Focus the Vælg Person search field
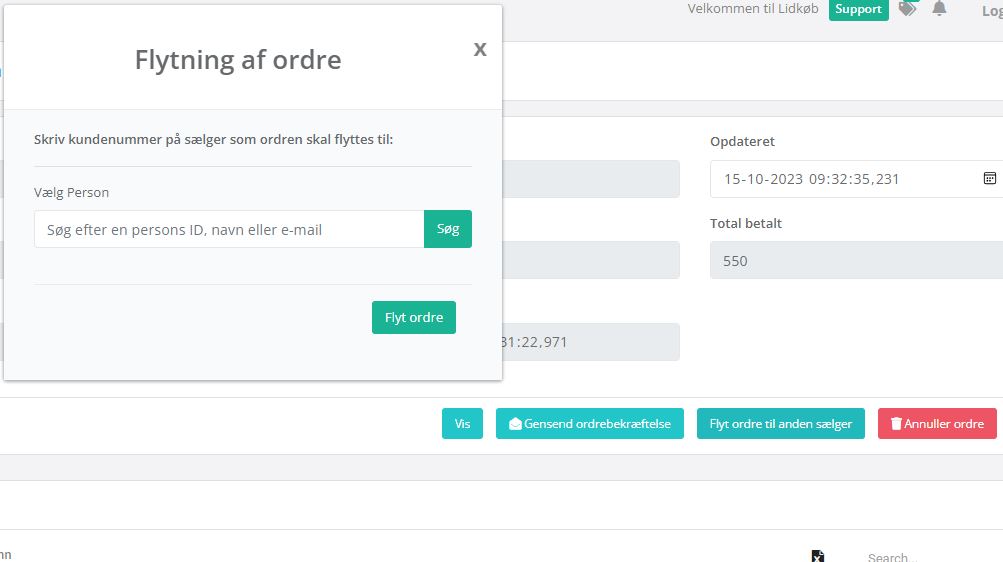 pyautogui.click(x=229, y=229)
